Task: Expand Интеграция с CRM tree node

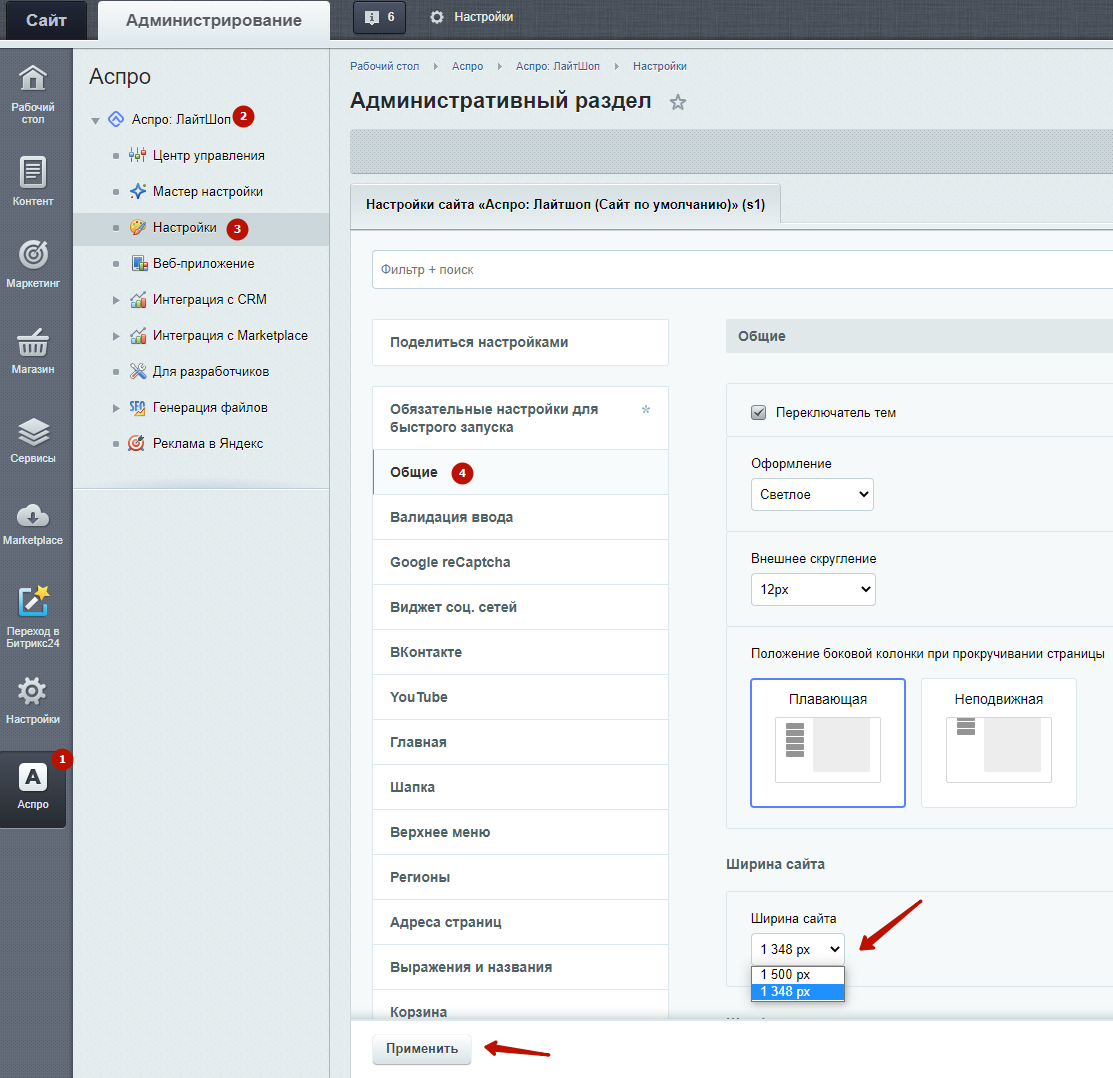Action: 116,300
